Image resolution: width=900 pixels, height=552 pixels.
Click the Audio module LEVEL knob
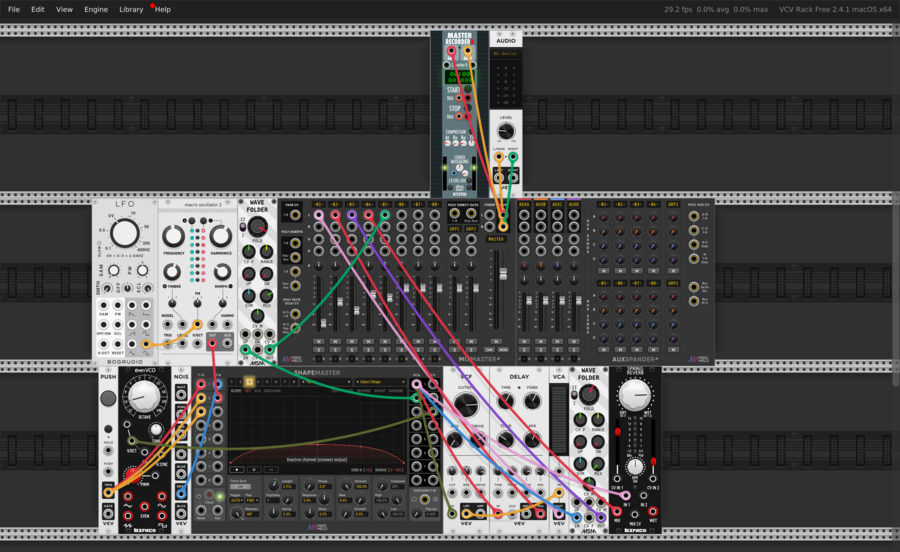(x=506, y=131)
